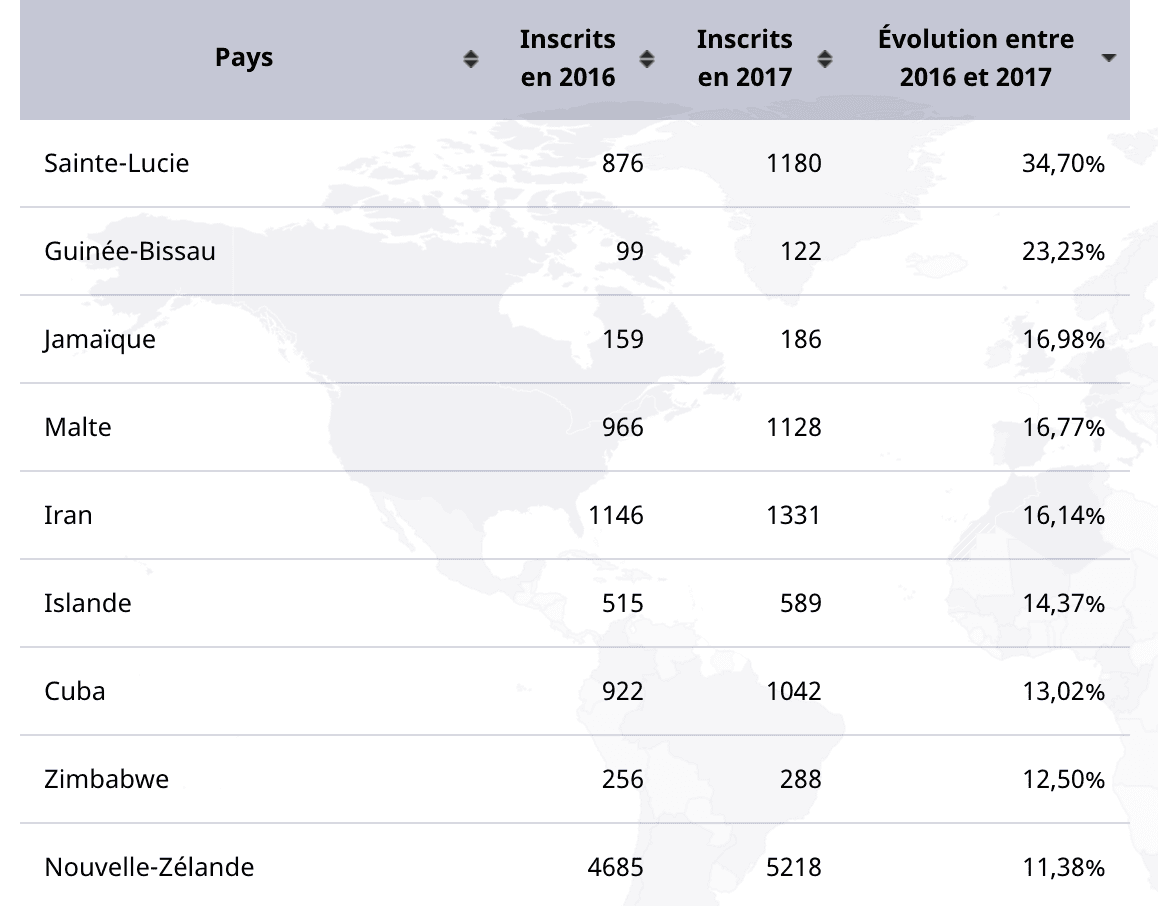Select the Inscrits en 2016 header text
Screen dimensions: 1158x906
568,58
